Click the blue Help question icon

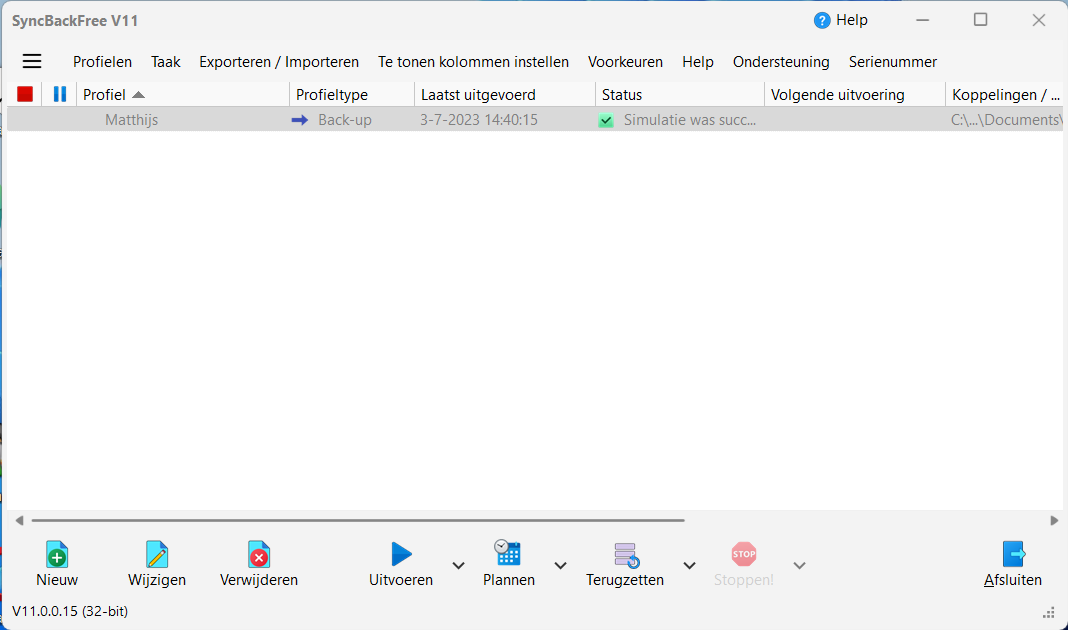(823, 20)
